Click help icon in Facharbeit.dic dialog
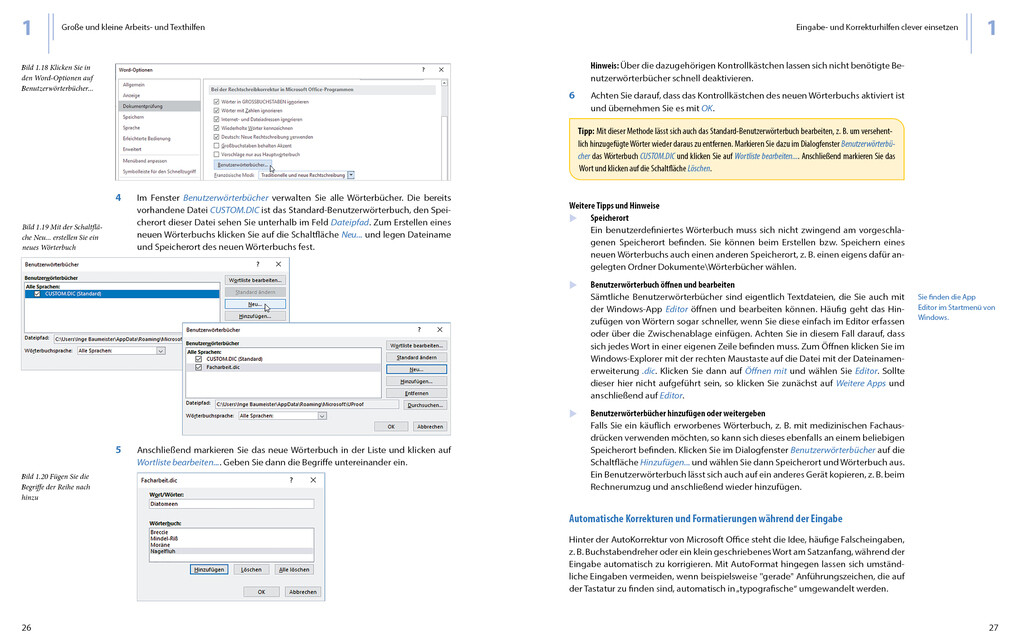 (x=291, y=480)
